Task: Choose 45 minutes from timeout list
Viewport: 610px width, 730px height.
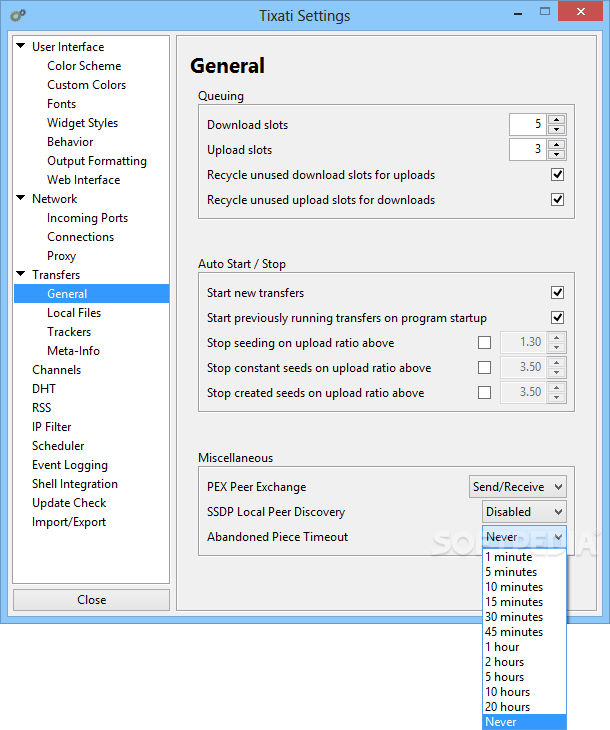Action: coord(525,632)
